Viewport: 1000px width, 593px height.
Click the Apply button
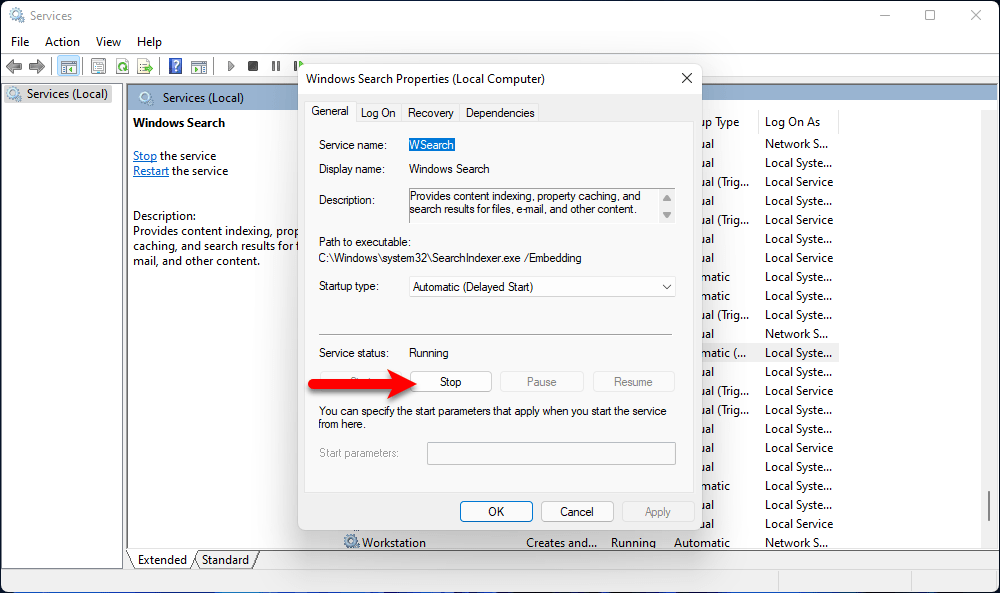[658, 511]
